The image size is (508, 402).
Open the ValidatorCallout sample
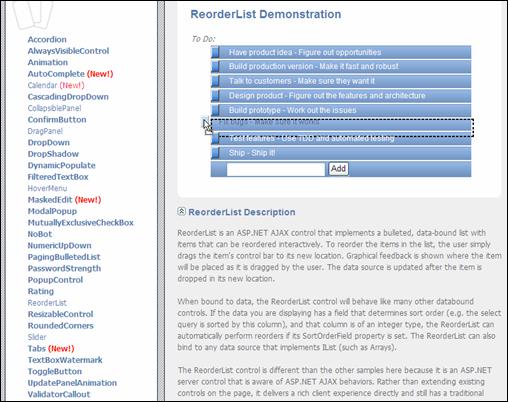coord(59,394)
